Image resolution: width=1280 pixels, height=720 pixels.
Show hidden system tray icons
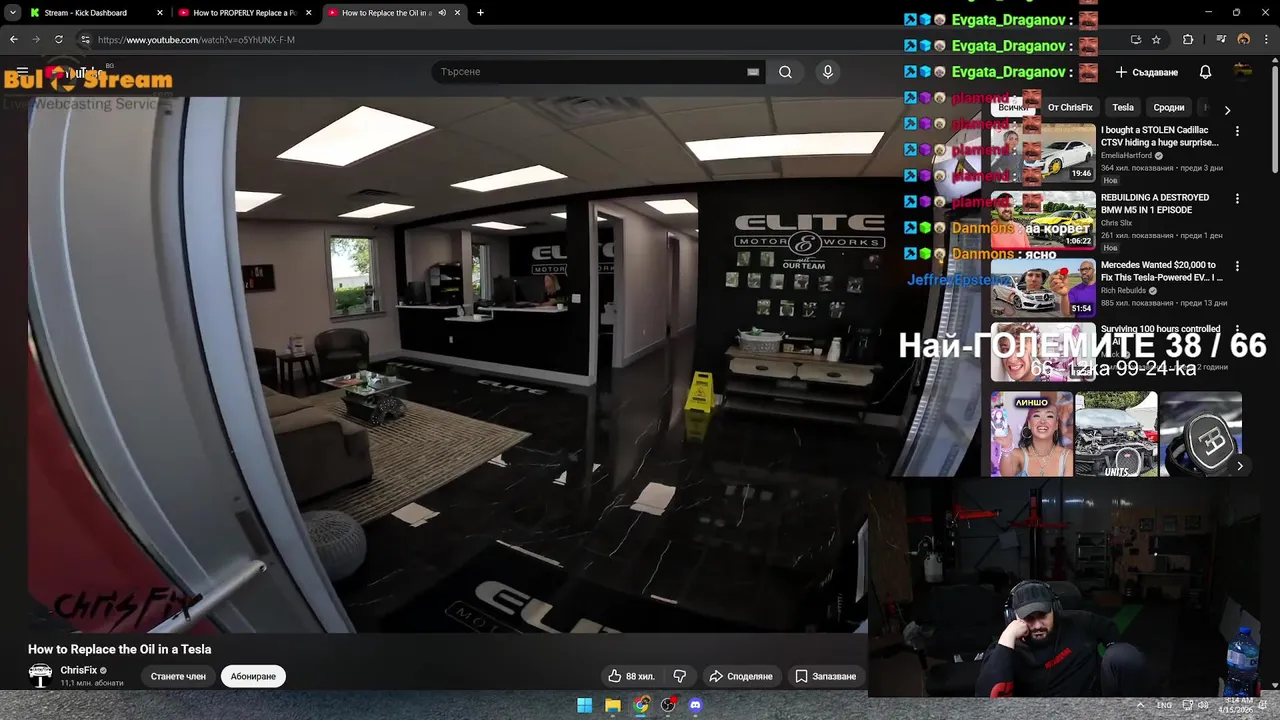pos(1141,705)
